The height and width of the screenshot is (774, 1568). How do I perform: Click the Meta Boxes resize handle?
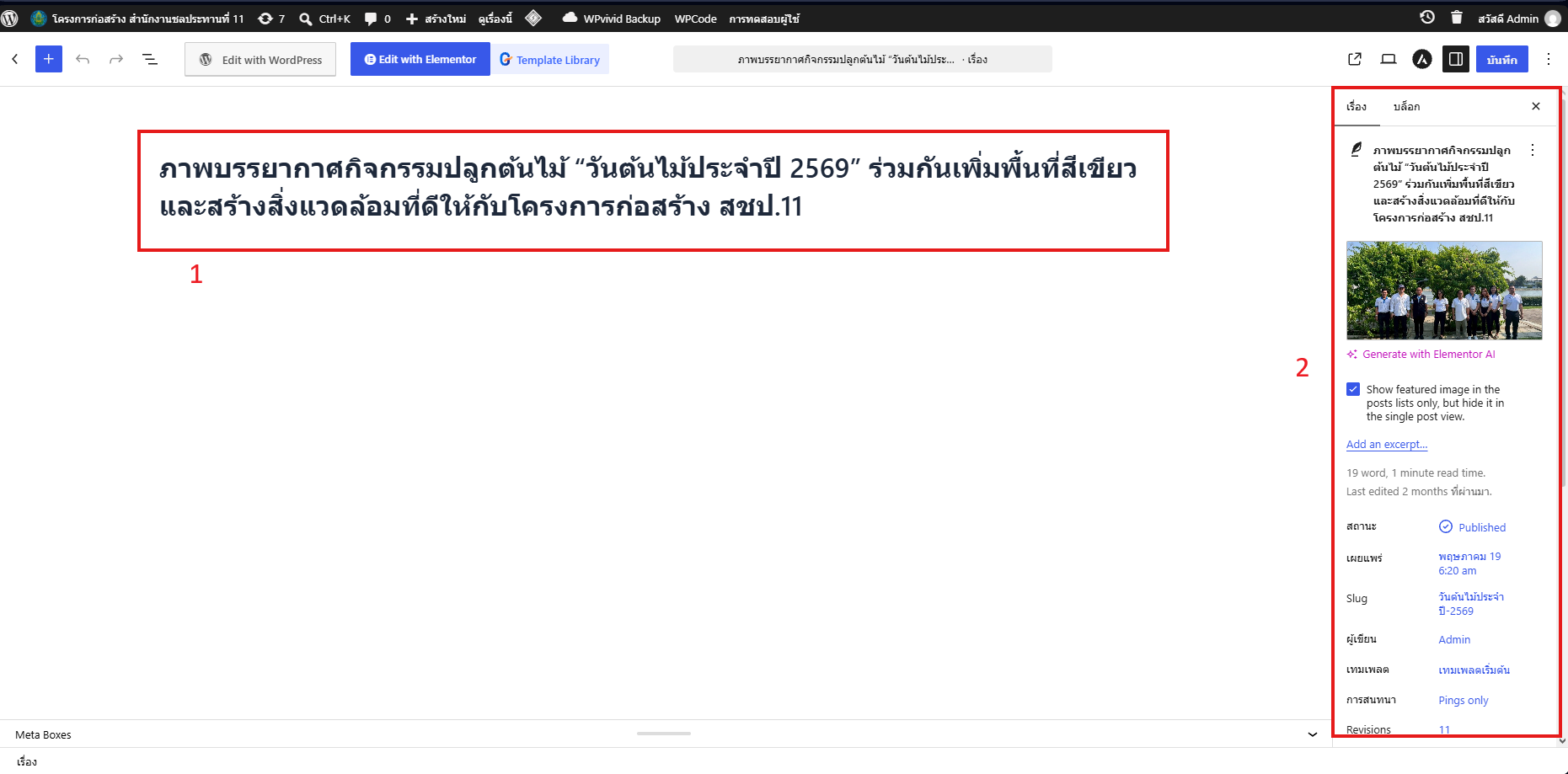pos(664,734)
